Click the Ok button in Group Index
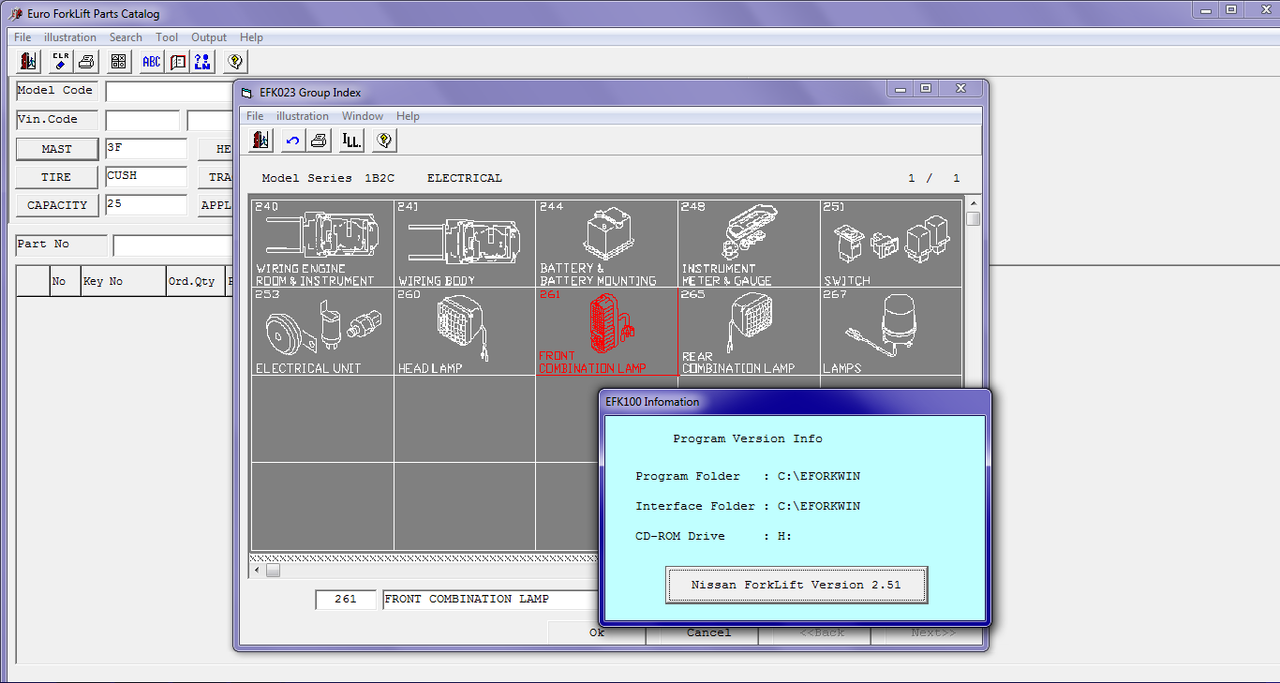This screenshot has width=1280, height=683. point(597,632)
